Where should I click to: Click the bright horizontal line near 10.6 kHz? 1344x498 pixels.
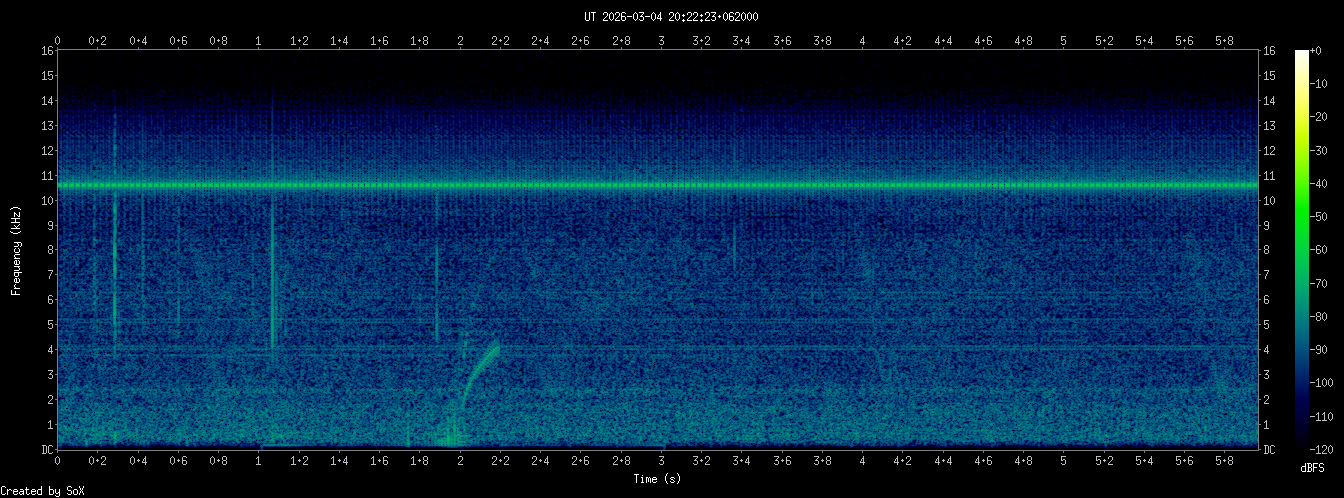click(x=660, y=186)
